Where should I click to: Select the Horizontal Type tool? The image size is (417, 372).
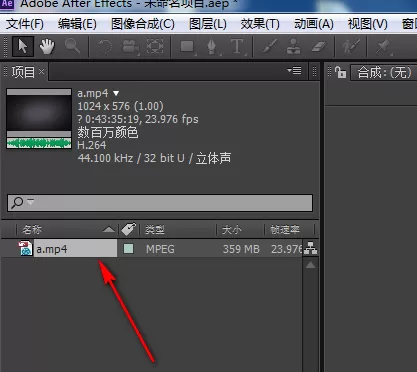click(x=237, y=47)
